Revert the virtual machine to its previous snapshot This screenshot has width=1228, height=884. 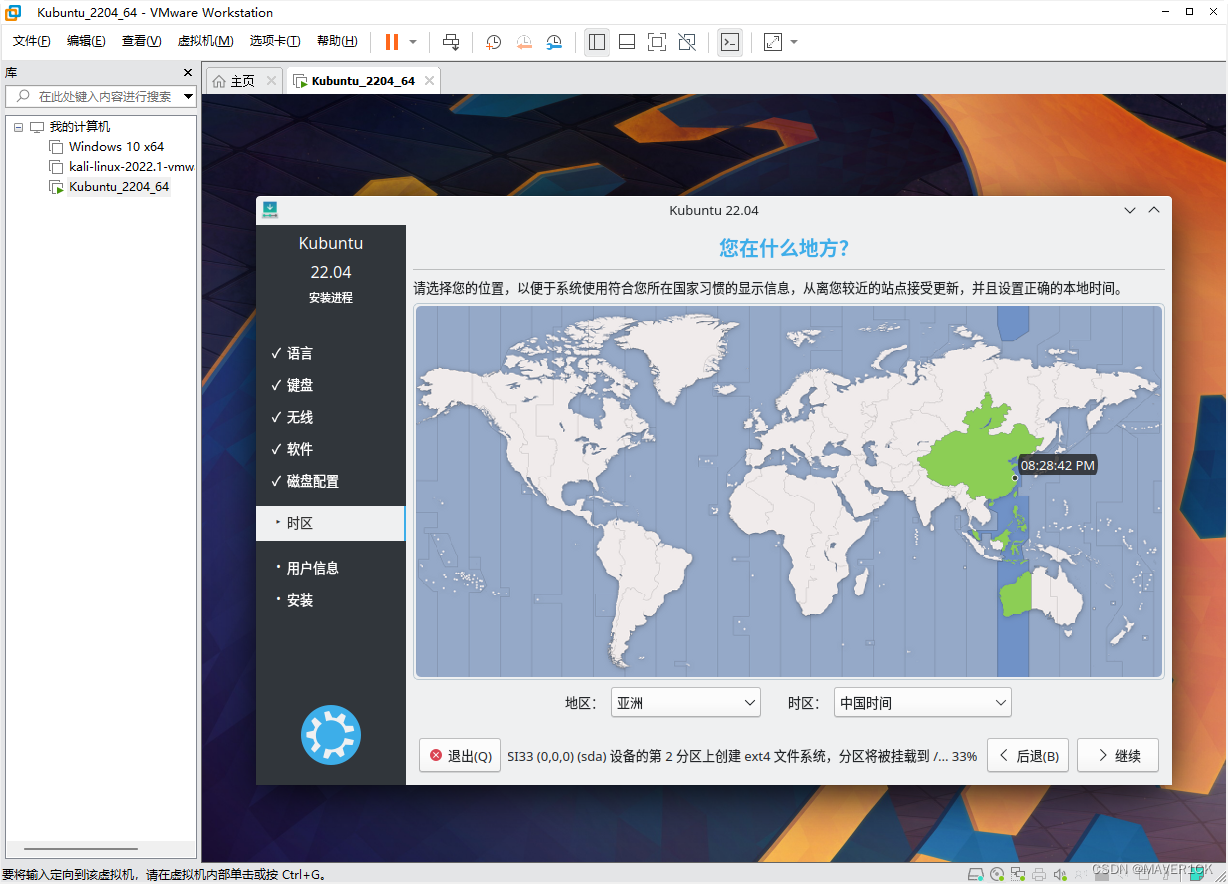click(x=524, y=42)
